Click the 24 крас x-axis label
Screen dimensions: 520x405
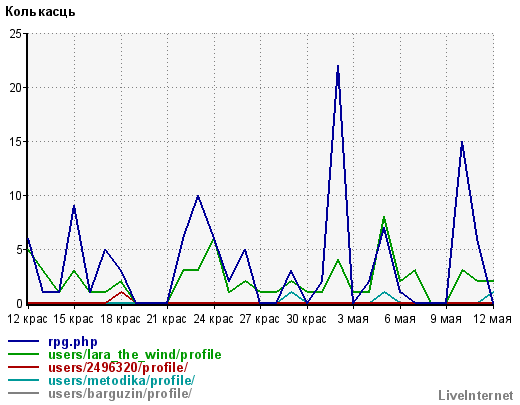coord(213,319)
